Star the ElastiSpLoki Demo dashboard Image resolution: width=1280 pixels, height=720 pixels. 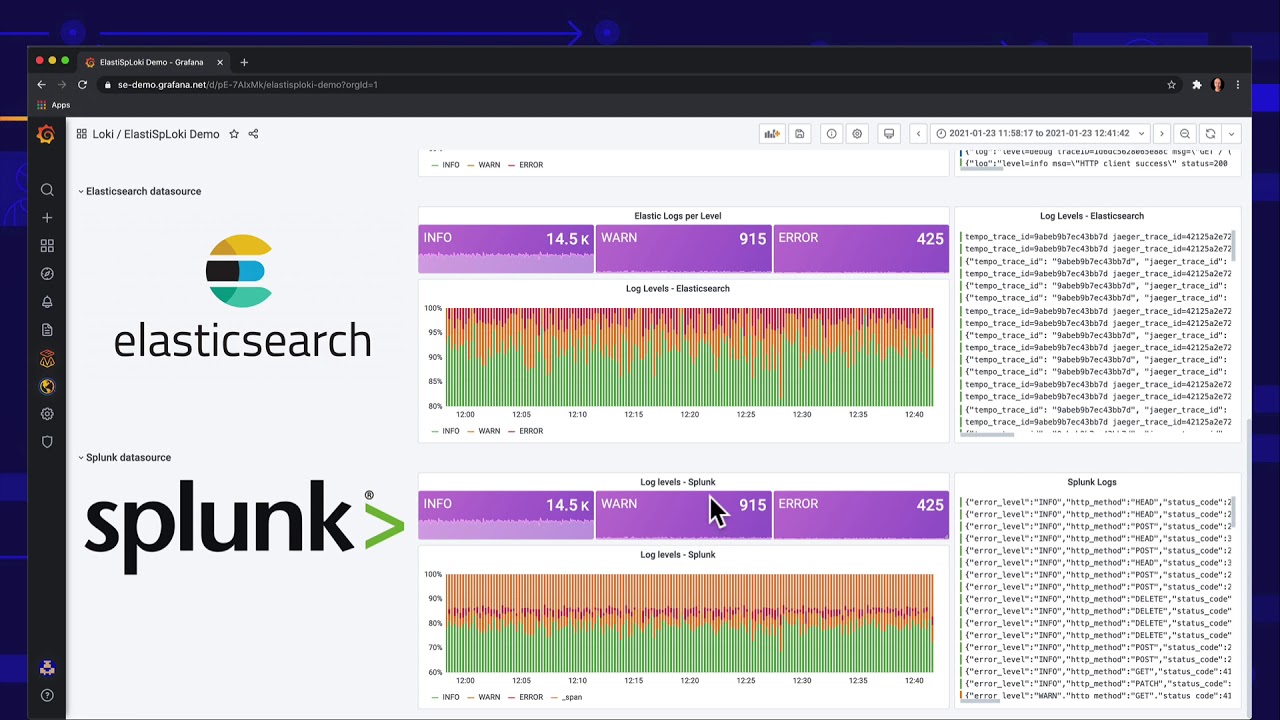(234, 134)
